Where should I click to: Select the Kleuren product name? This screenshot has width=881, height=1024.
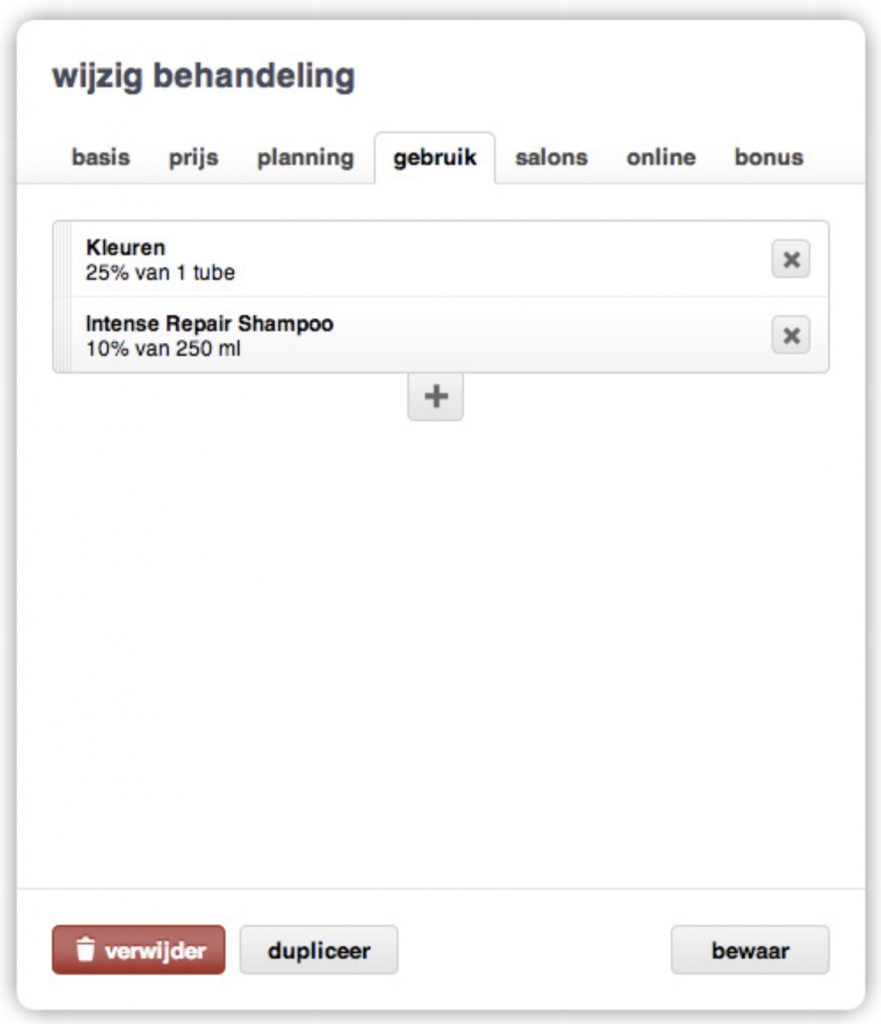tap(126, 248)
